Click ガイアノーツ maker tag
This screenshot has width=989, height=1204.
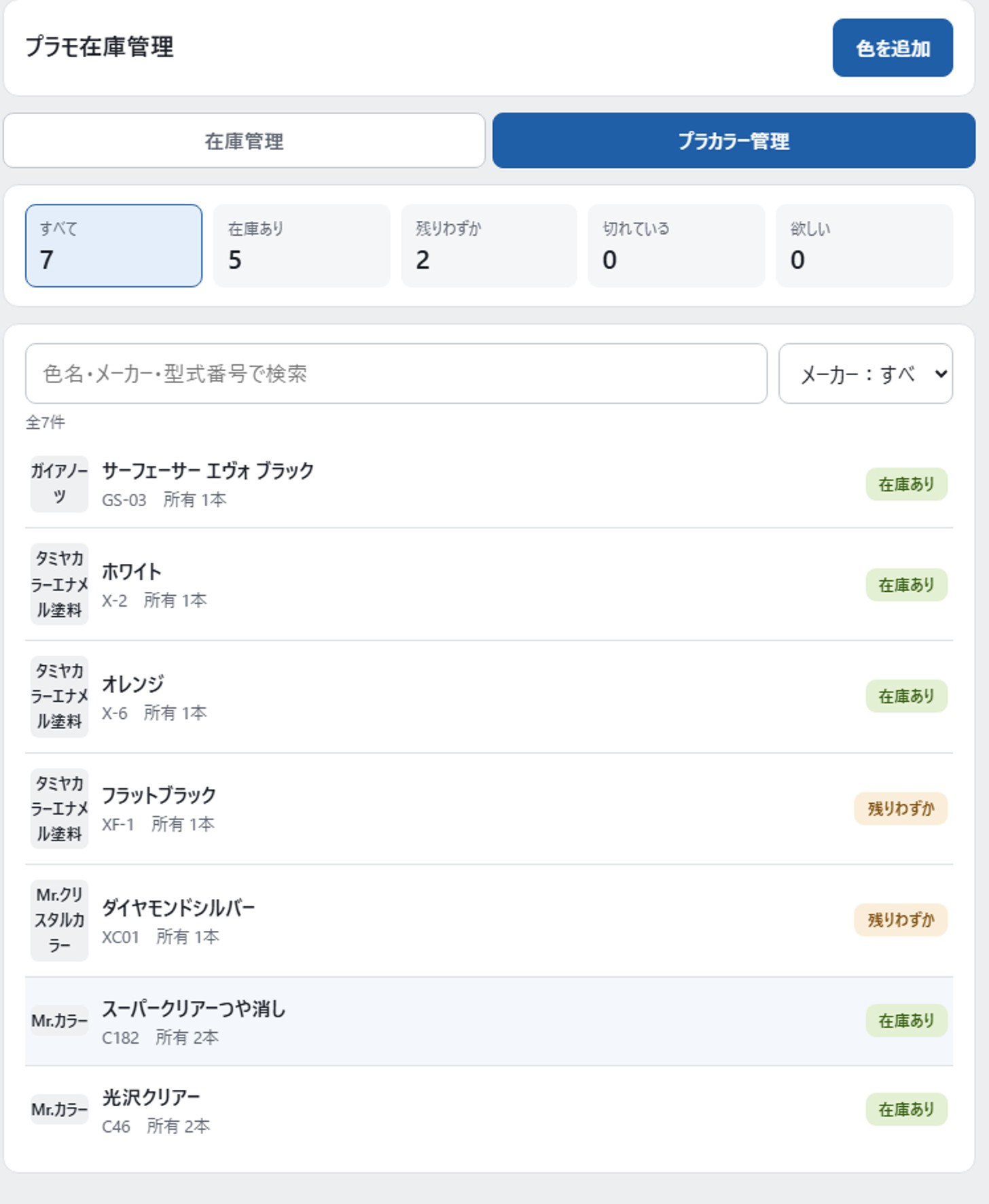click(60, 484)
